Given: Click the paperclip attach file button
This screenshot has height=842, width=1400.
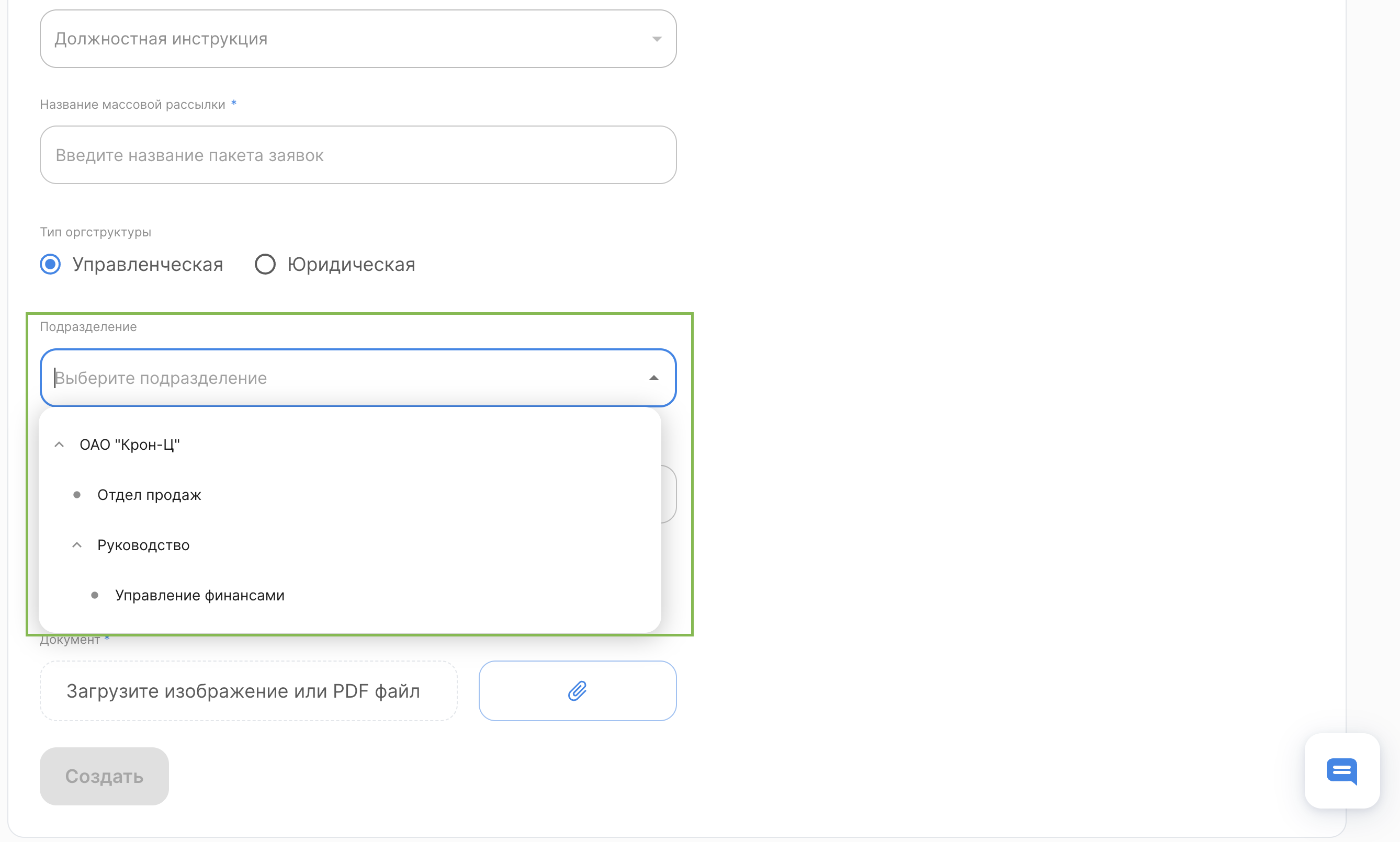Looking at the screenshot, I should [578, 691].
